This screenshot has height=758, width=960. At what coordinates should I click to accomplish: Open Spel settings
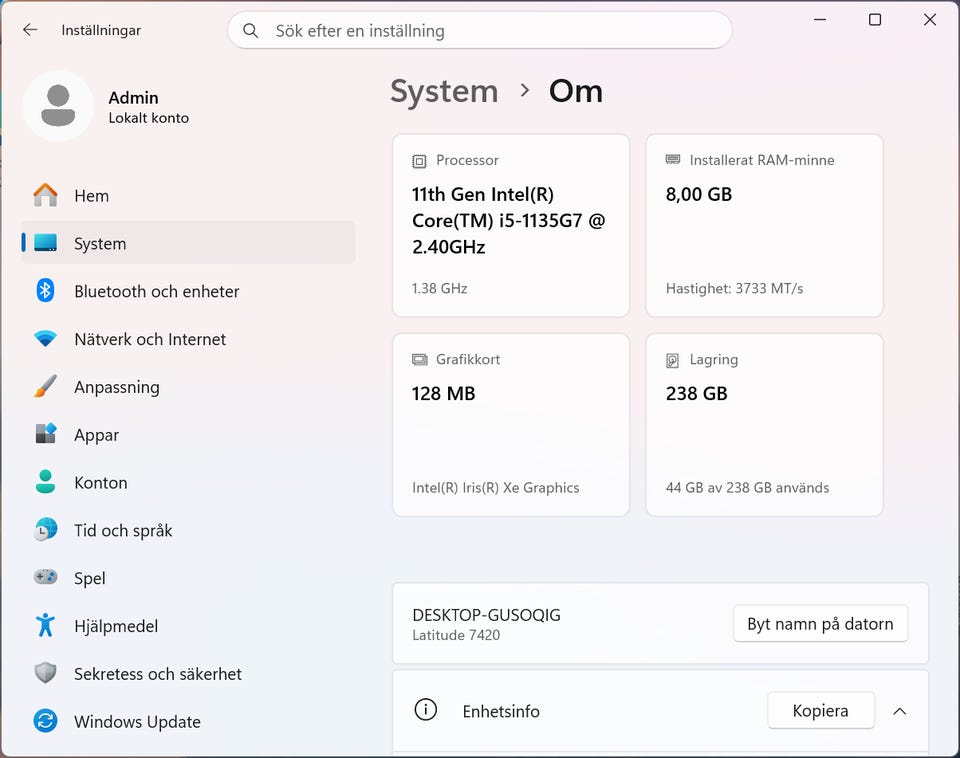click(188, 577)
